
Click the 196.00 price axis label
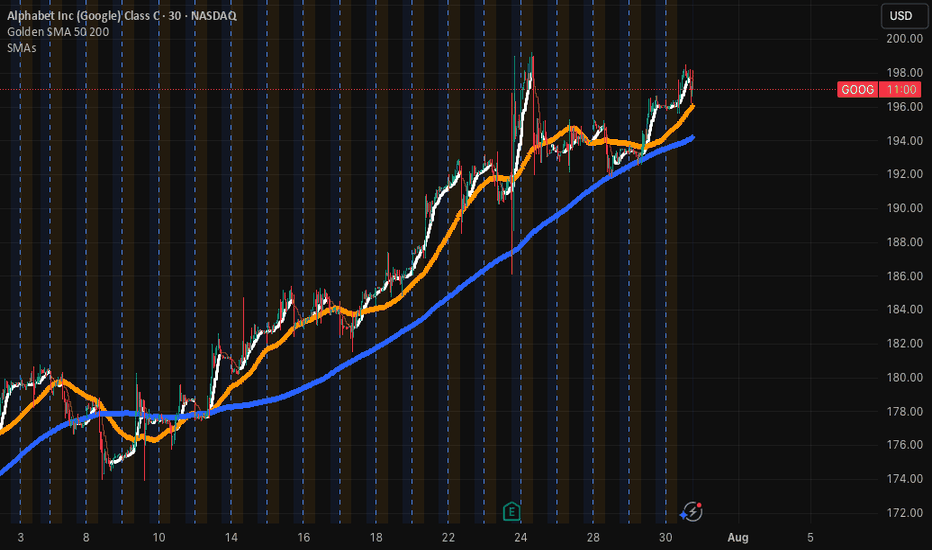(x=904, y=106)
